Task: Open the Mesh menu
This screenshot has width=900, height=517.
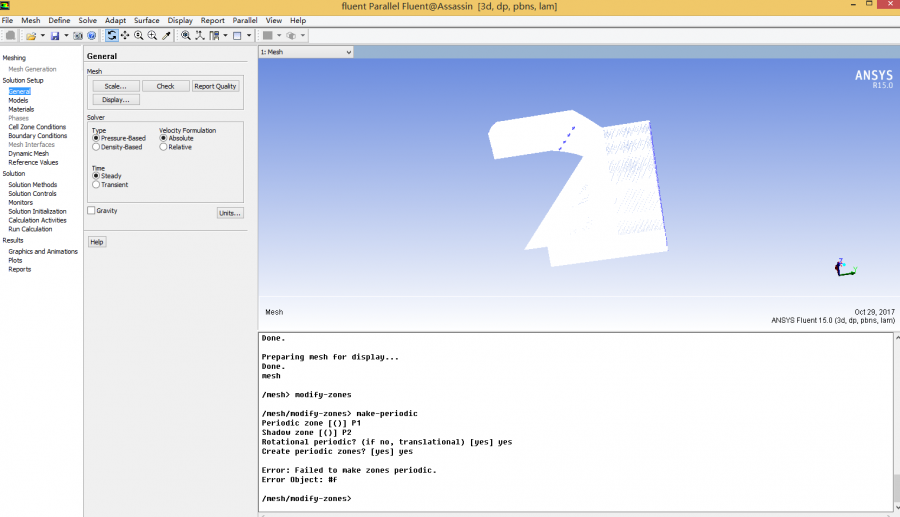Action: (x=30, y=20)
